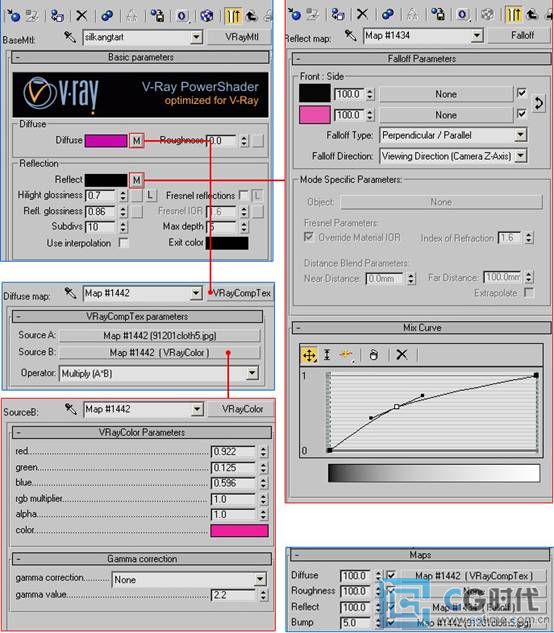The height and width of the screenshot is (633, 554).
Task: Click Assign Material to Selection icon, VRayMtl panel
Action: click(57, 16)
